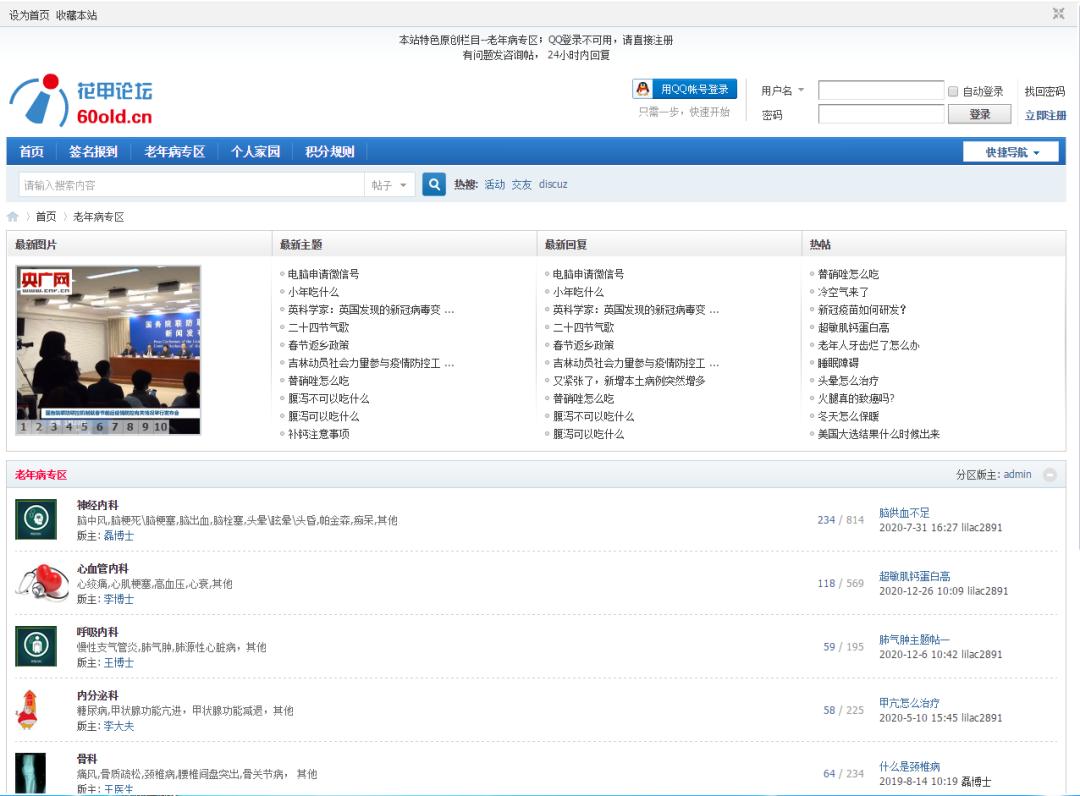
Task: Open latest post 什么是颈椎病
Action: point(910,766)
